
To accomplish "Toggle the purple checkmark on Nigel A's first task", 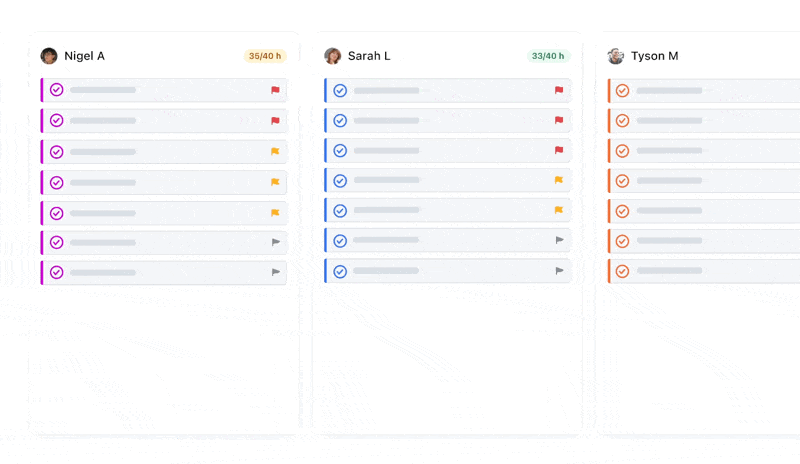I will click(57, 90).
